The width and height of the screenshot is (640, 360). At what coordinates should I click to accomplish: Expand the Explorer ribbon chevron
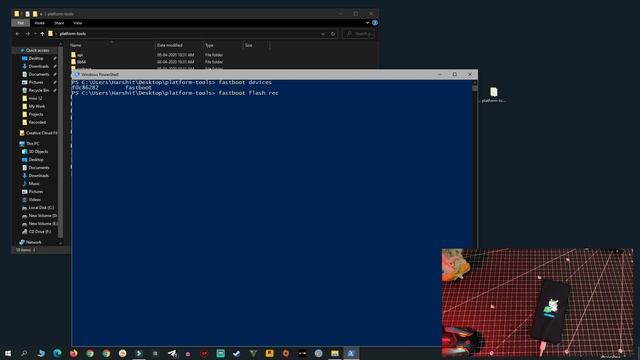point(367,23)
